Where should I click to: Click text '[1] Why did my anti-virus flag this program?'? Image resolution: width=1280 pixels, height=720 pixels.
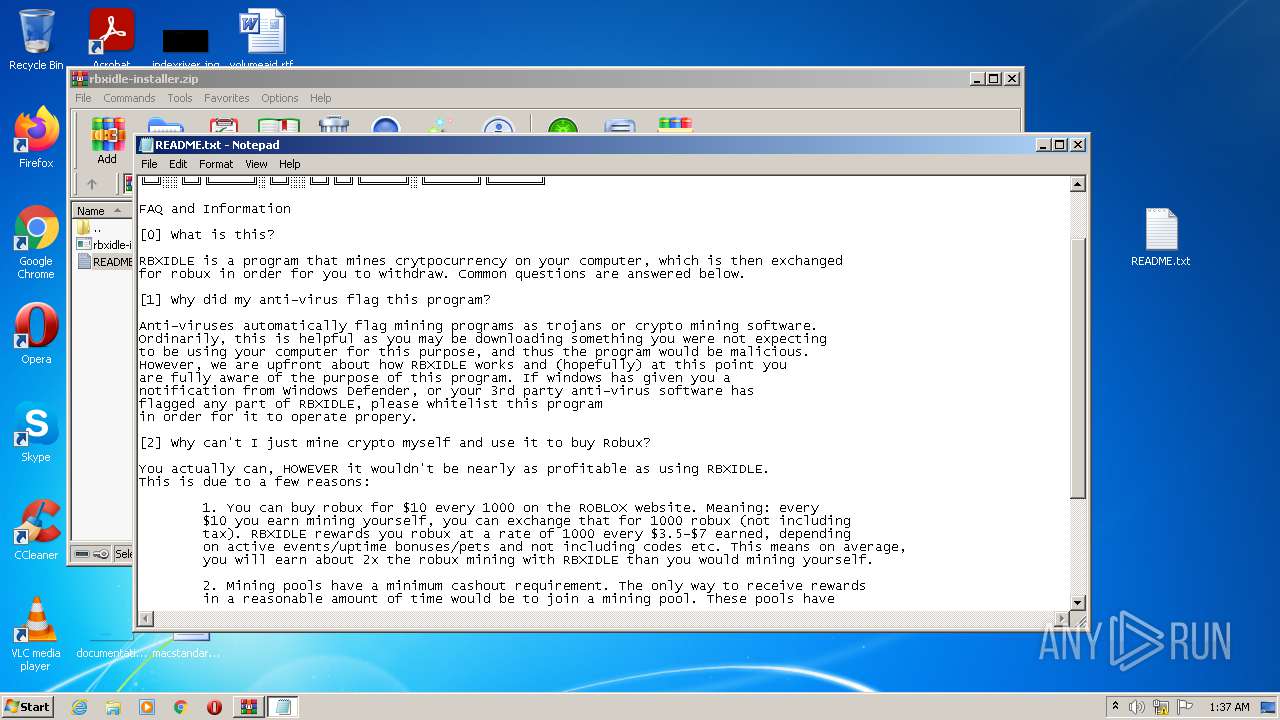[315, 300]
